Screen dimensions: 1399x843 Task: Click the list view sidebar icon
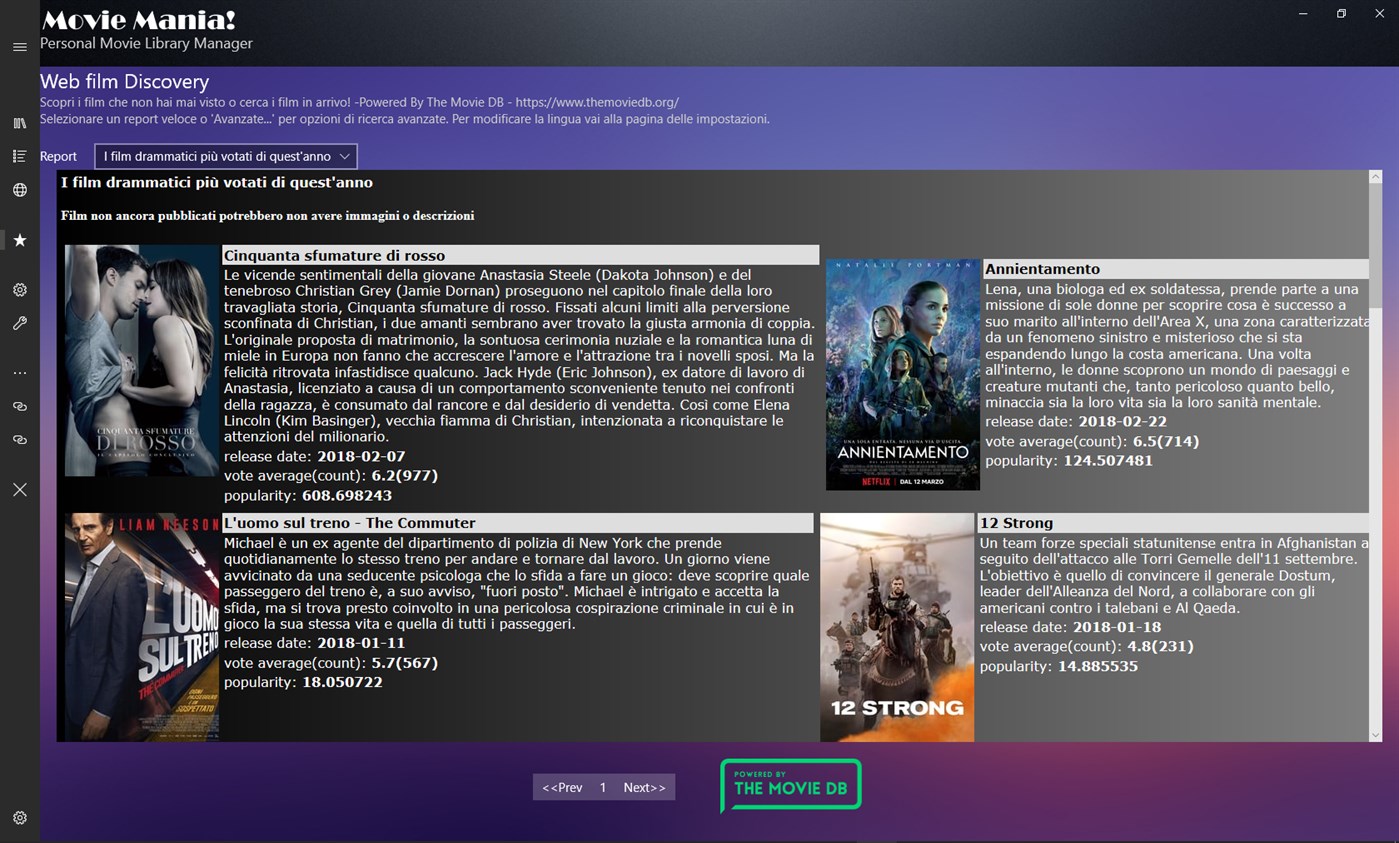coord(19,156)
